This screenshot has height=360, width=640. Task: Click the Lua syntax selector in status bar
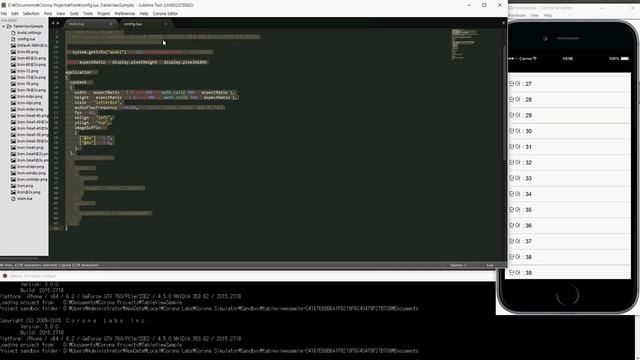point(490,265)
